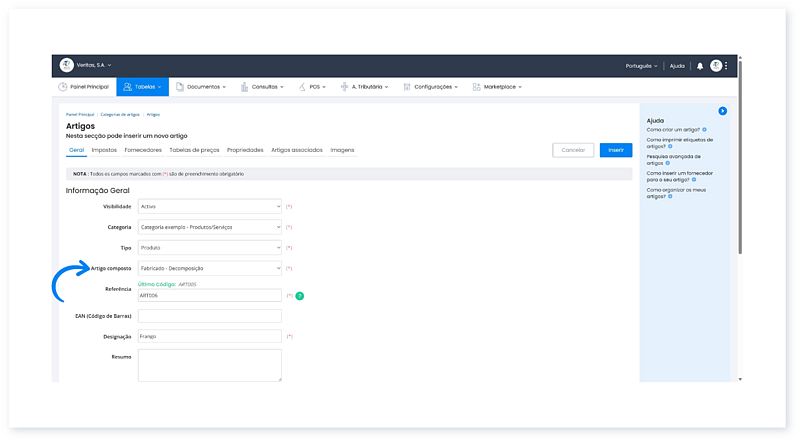This screenshot has width=800, height=442.
Task: Collapse the Ajuda help panel arrow
Action: tap(722, 111)
